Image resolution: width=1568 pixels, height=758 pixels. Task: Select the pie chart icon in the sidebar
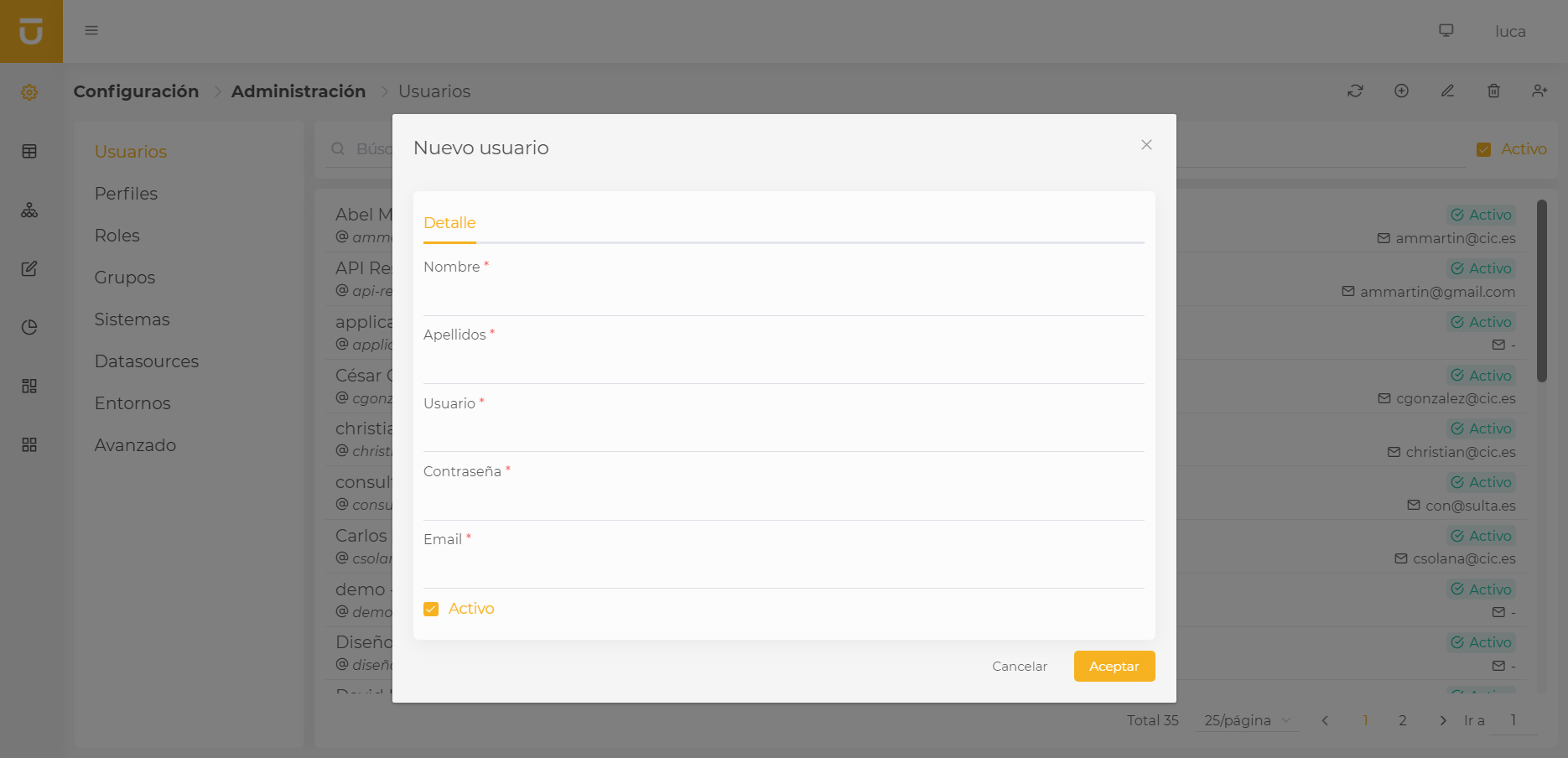[x=29, y=327]
